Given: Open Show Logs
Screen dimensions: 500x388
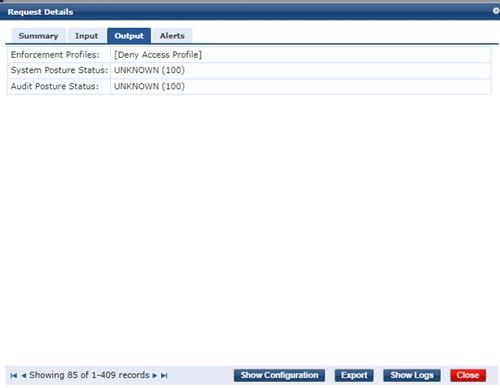Looking at the screenshot, I should 412,375.
